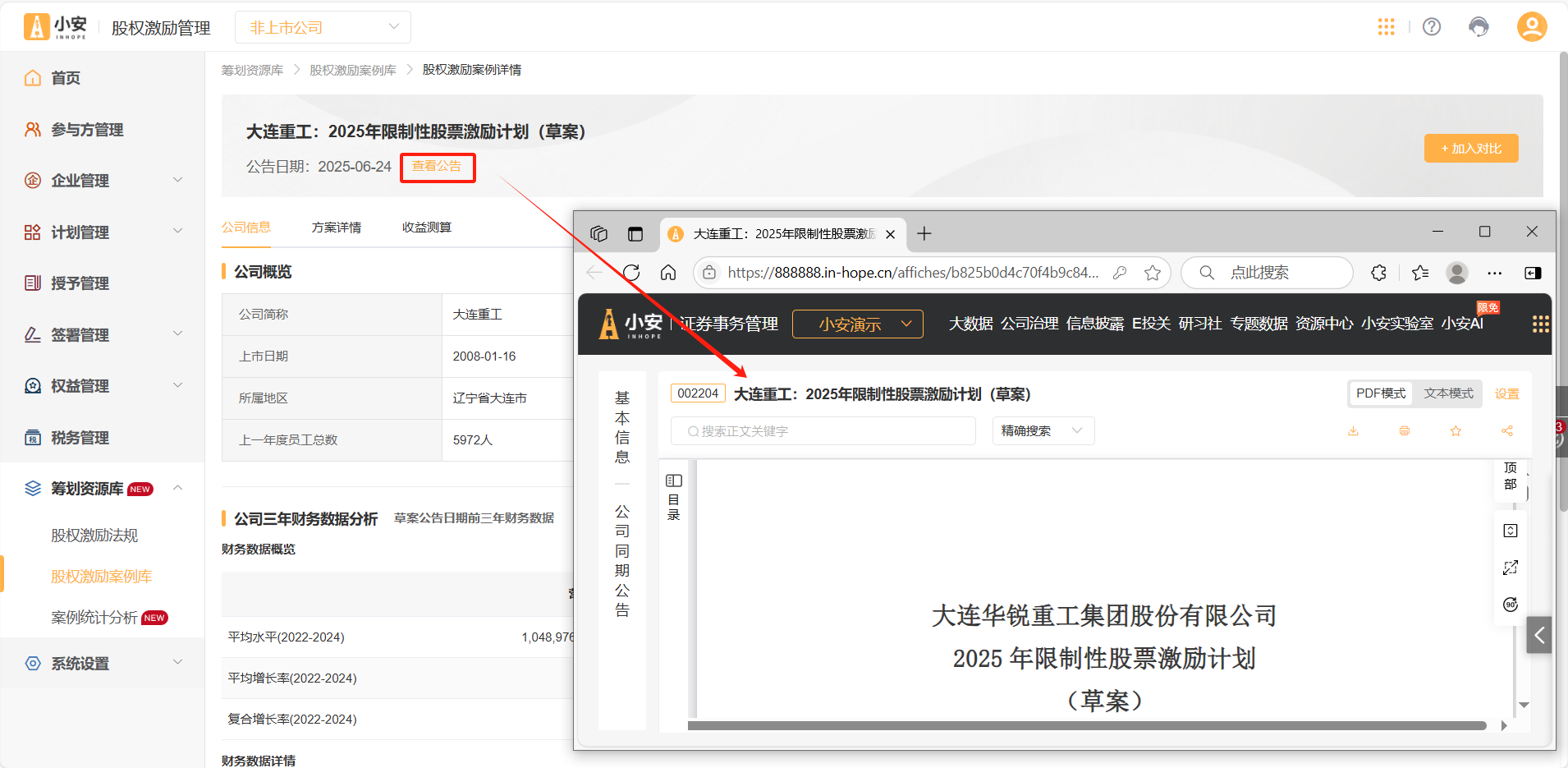Open the help question mark icon
The width and height of the screenshot is (1568, 768).
[1432, 27]
